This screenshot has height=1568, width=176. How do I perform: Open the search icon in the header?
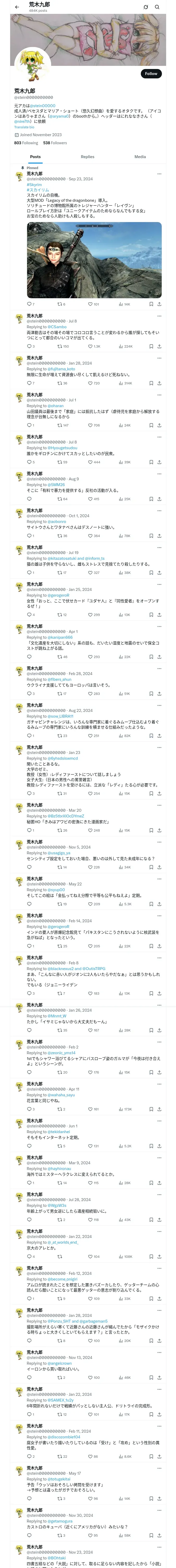coord(157,7)
